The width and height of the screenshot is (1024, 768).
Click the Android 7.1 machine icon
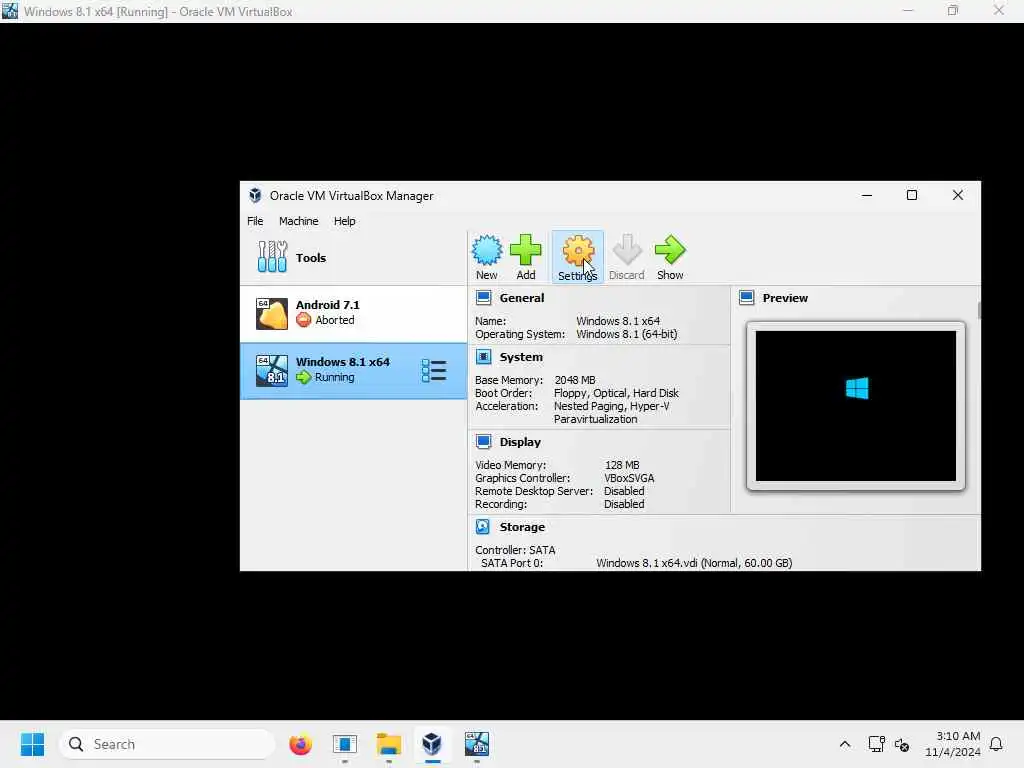pyautogui.click(x=272, y=313)
